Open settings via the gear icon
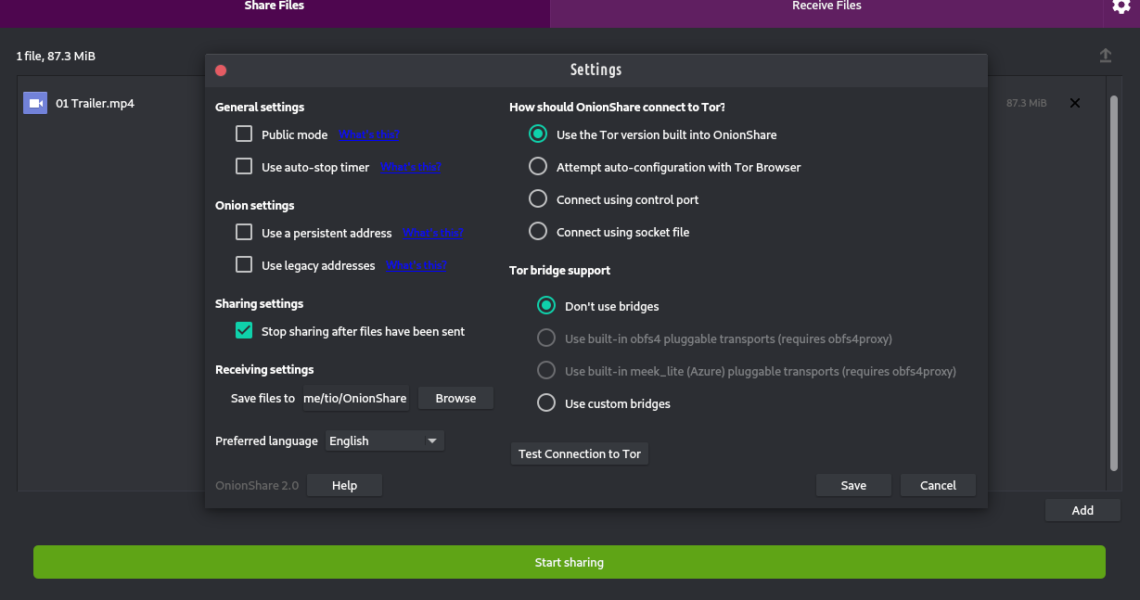Screen dimensions: 1140x600 point(1121,7)
